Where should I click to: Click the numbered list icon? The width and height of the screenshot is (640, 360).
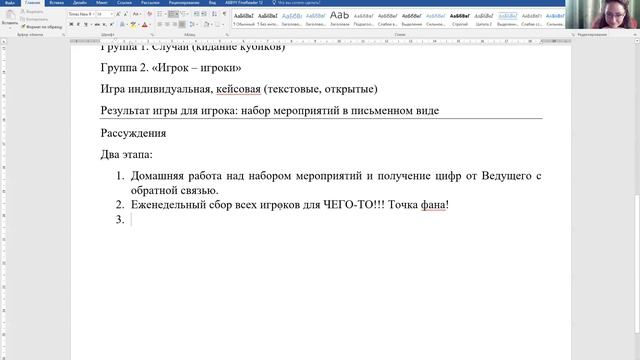pos(173,14)
